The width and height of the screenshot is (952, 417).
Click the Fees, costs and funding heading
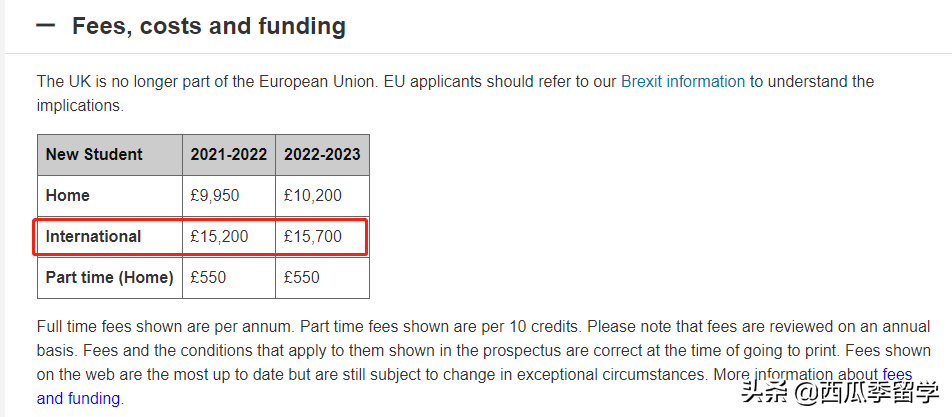(208, 27)
